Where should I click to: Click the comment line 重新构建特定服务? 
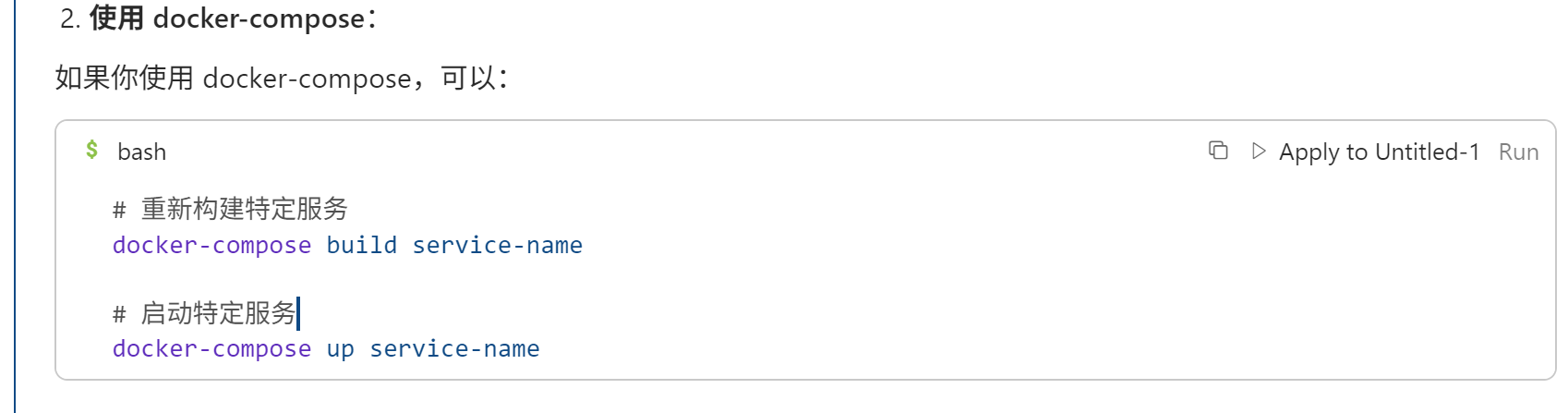(244, 209)
